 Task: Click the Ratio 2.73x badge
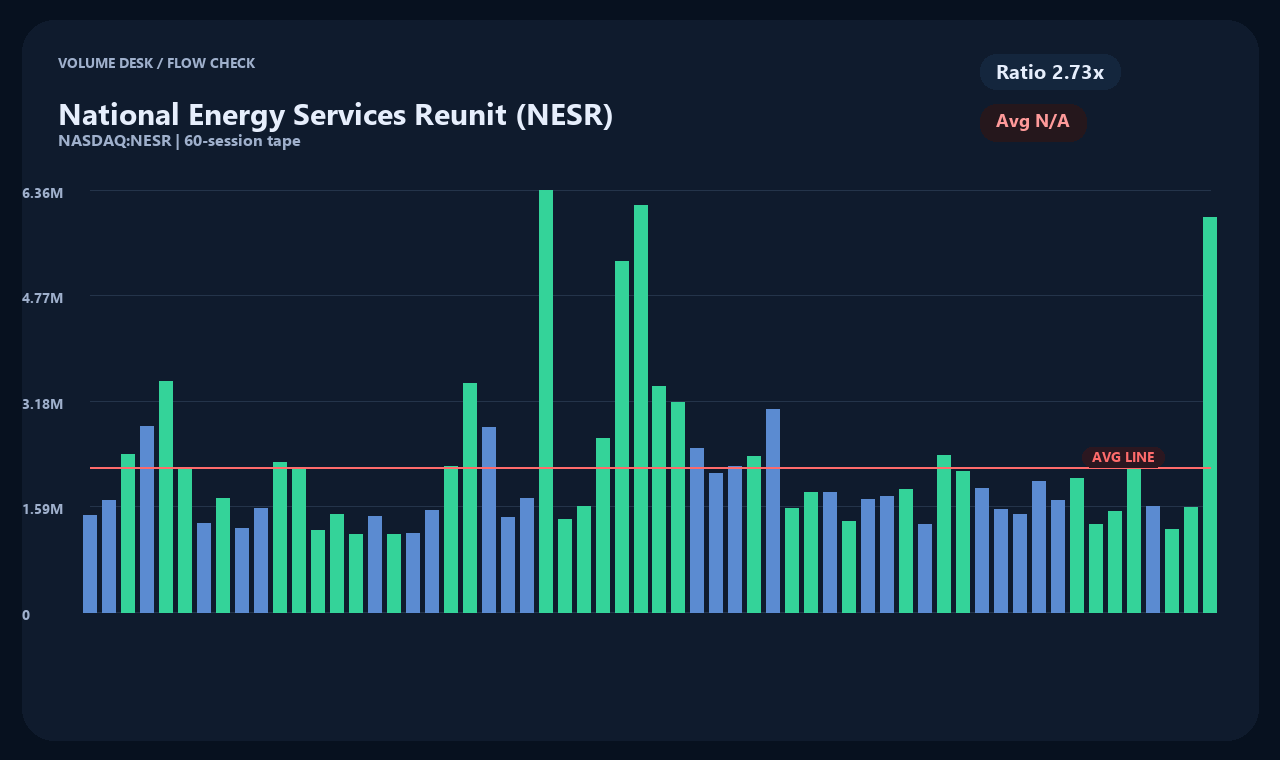pos(1050,72)
